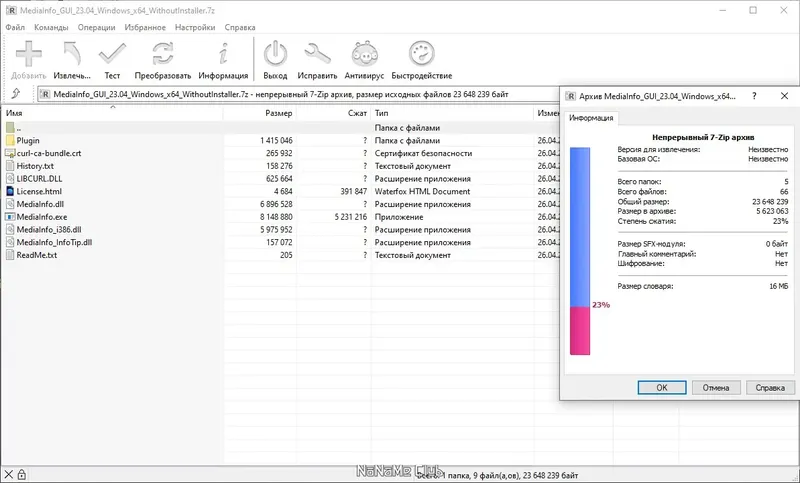800x483 pixels.
Task: Click the MediaInfo.exe application icon
Action: (10, 217)
